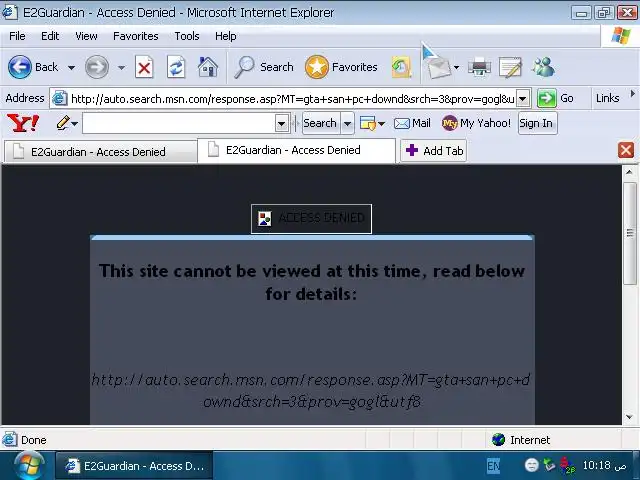Click the network tray icon
This screenshot has height=480, width=640.
point(550,465)
